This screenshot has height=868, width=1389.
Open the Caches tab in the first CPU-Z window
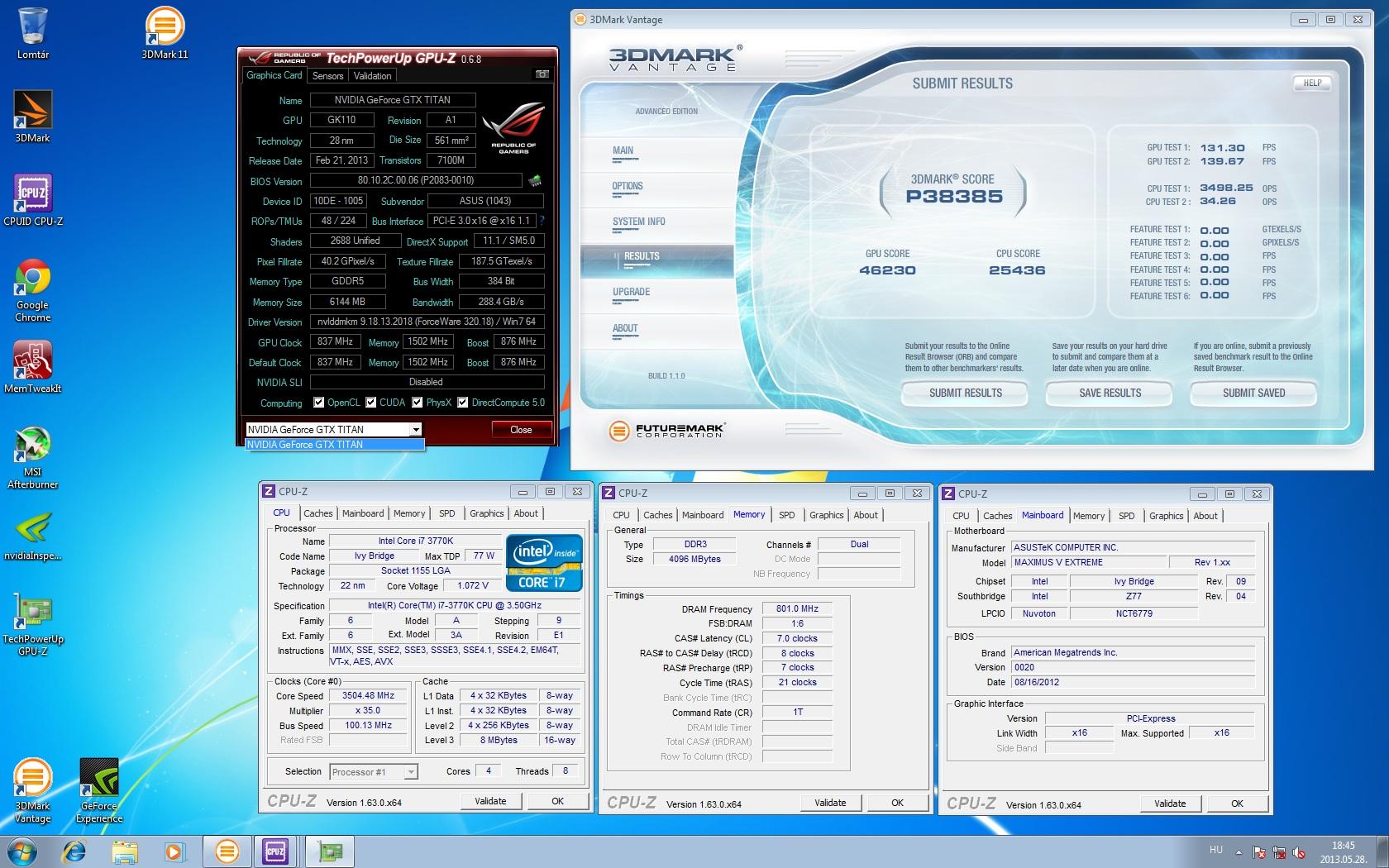pyautogui.click(x=318, y=513)
